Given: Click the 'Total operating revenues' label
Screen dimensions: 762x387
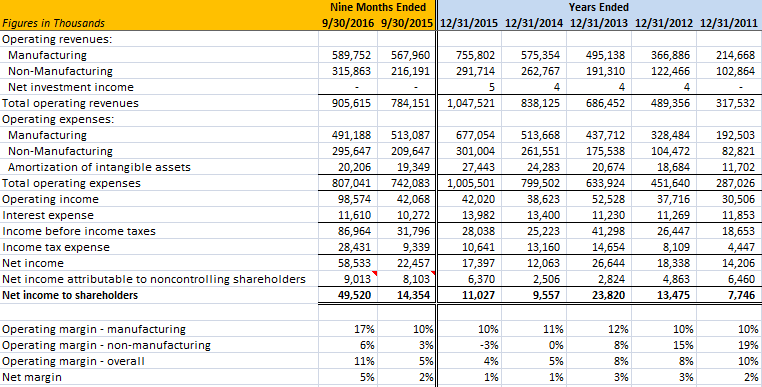Looking at the screenshot, I should [70, 103].
